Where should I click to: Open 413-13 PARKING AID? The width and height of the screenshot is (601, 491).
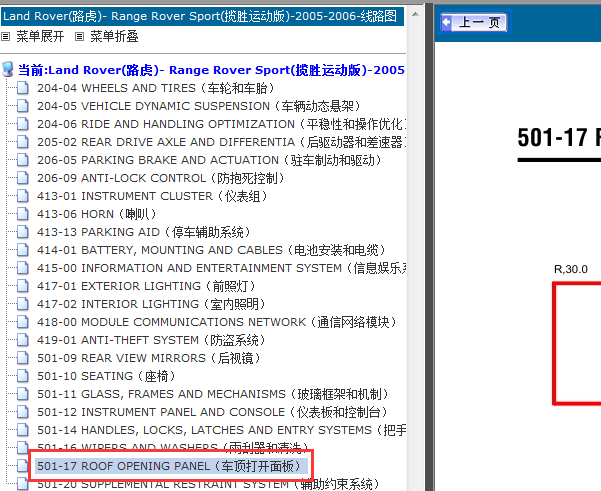click(x=144, y=232)
